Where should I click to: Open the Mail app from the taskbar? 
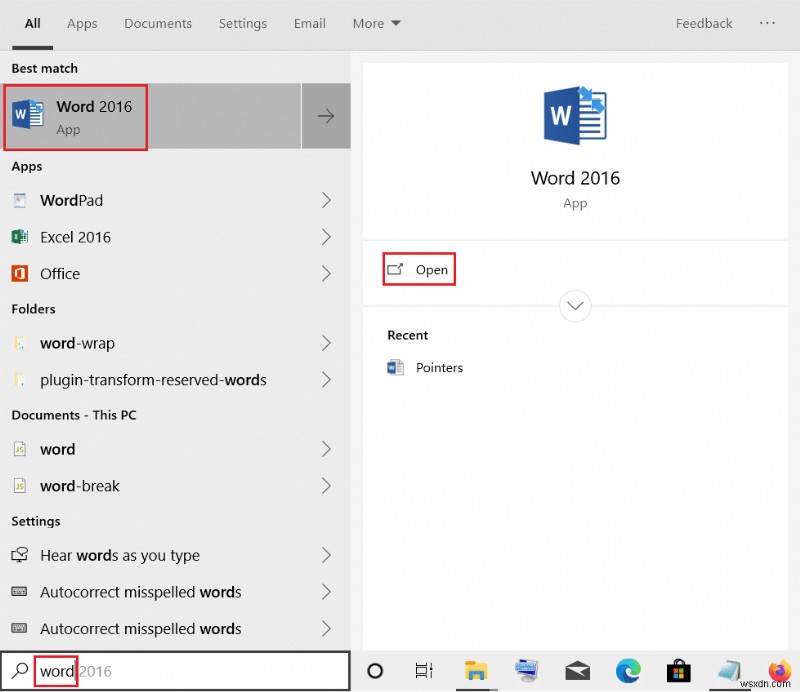[x=577, y=671]
